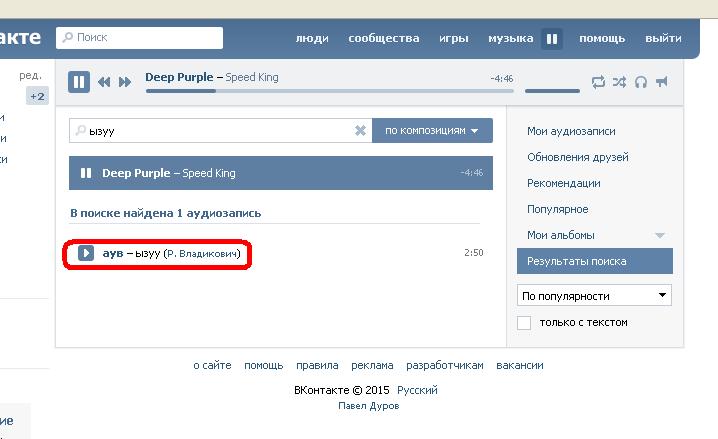Play the found track by аув
The image size is (718, 439).
tap(86, 254)
